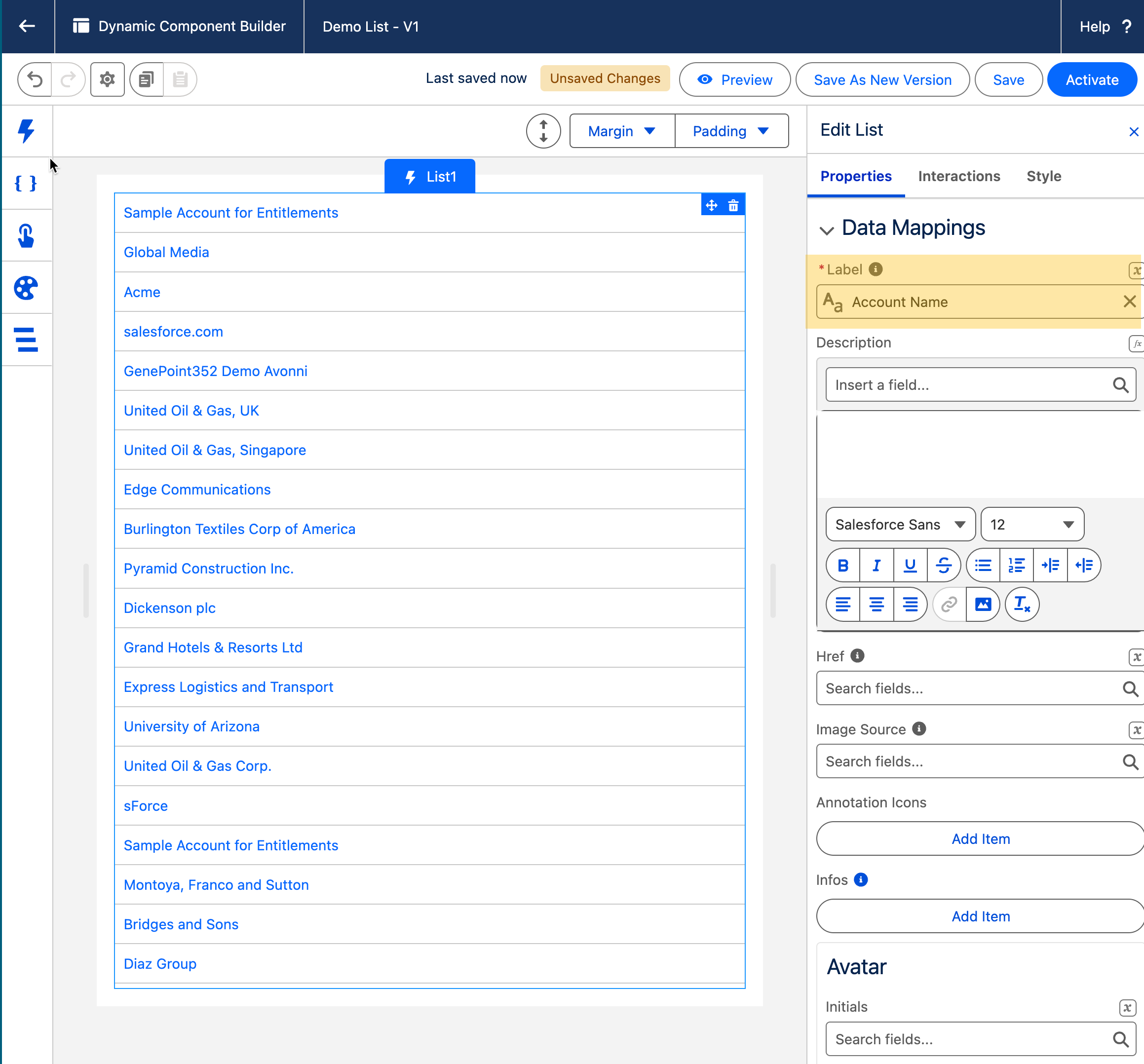
Task: Add Item under Annotation Icons
Action: 981,839
